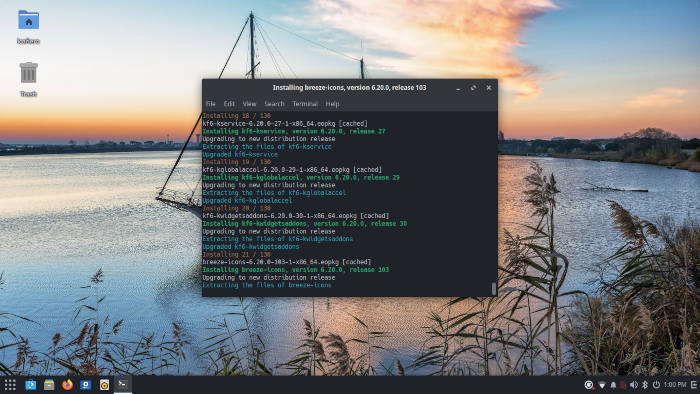The width and height of the screenshot is (700, 394).
Task: Open the Terminal menu
Action: click(305, 104)
